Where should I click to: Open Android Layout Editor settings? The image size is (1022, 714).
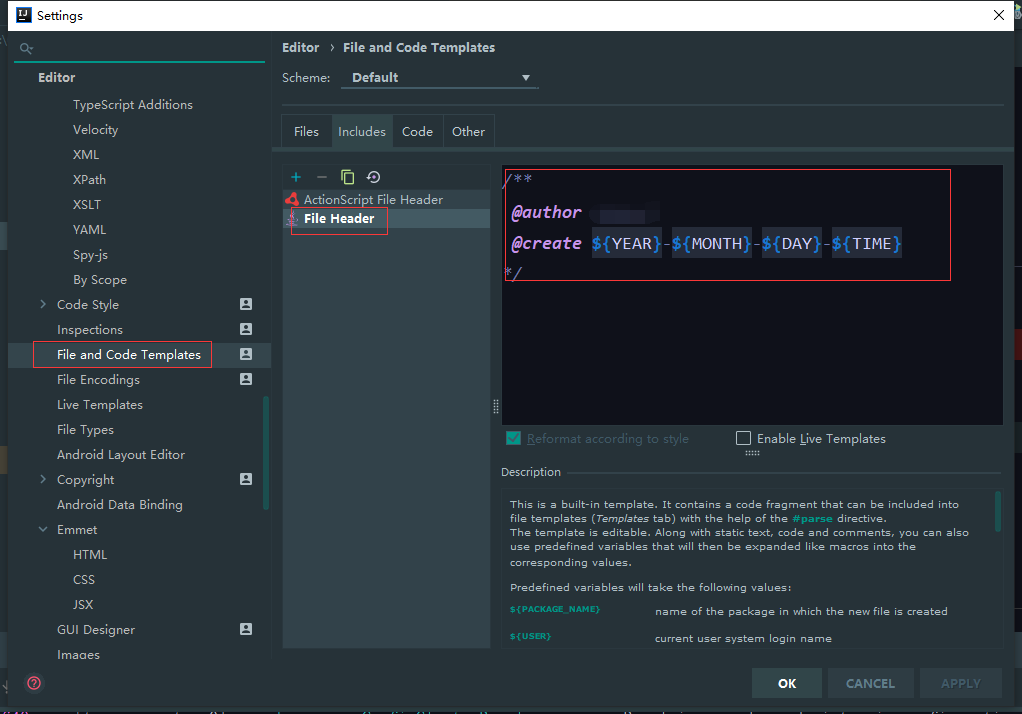coord(121,454)
